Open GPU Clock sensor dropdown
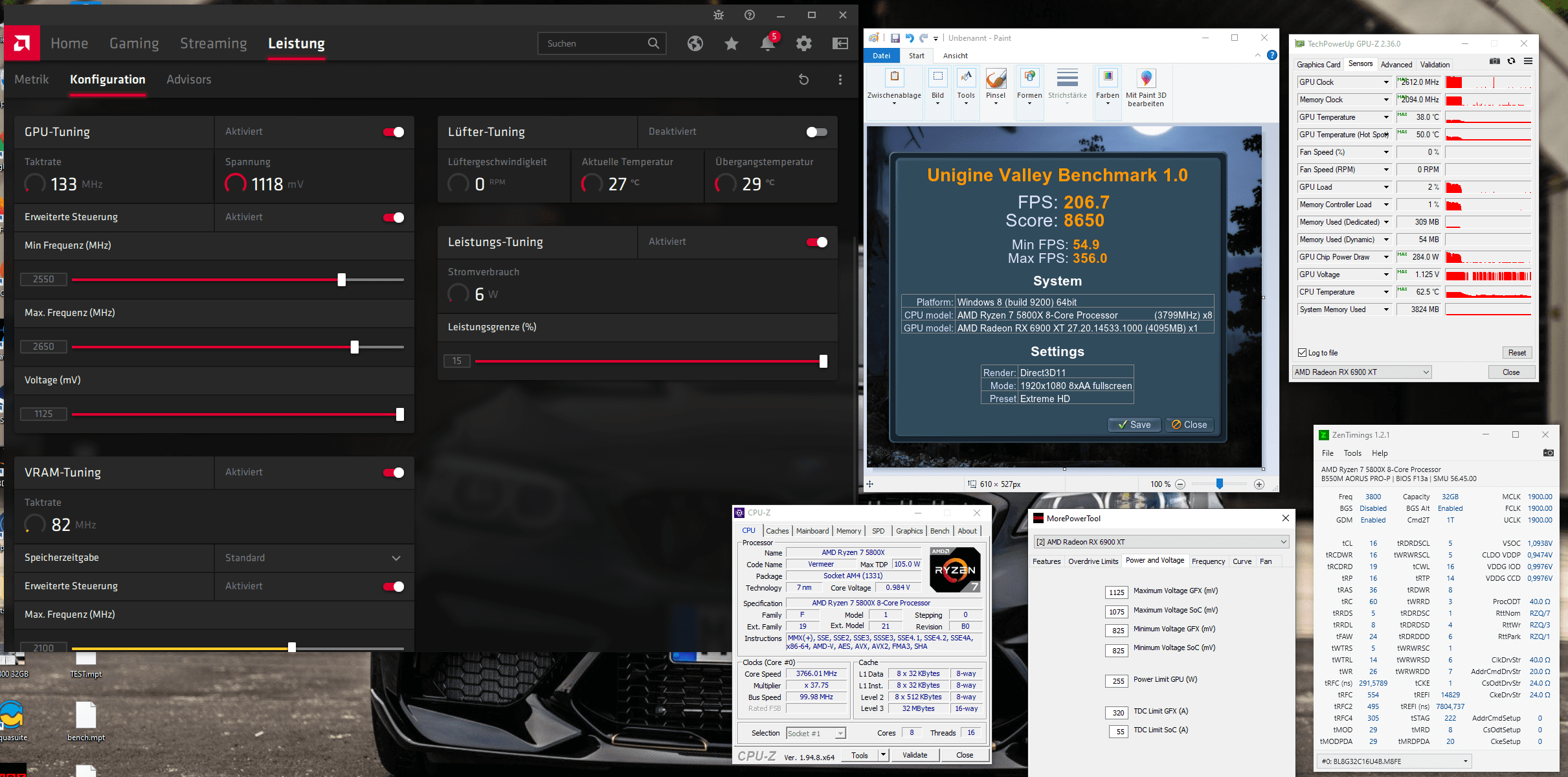This screenshot has height=777, width=1568. 1386,82
